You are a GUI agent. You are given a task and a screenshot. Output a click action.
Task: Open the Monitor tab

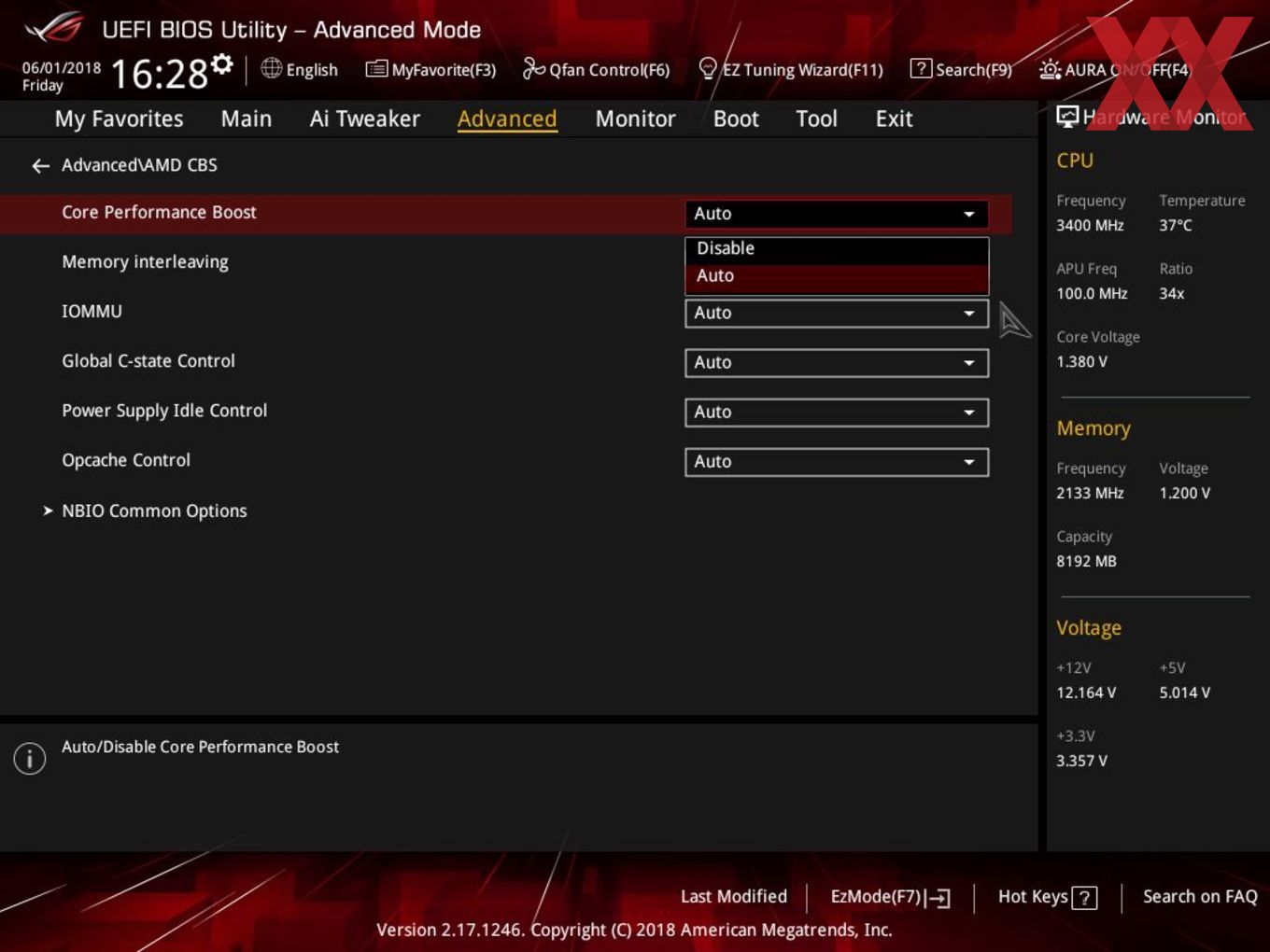pyautogui.click(x=635, y=119)
